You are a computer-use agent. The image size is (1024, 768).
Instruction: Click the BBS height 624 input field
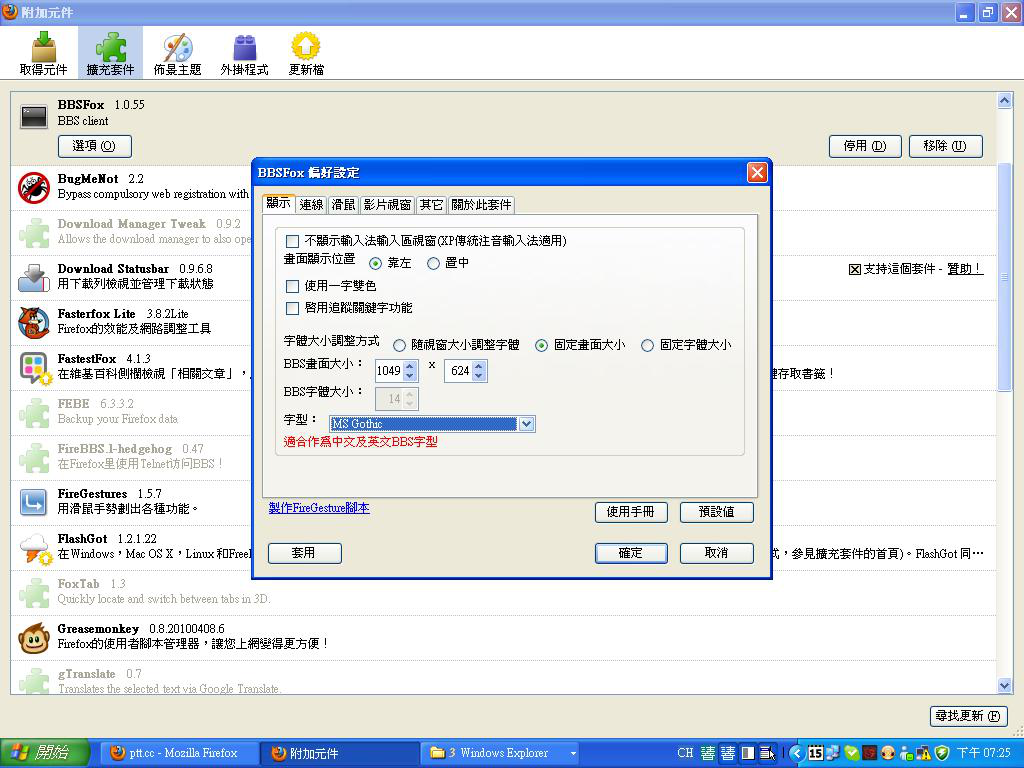(458, 371)
